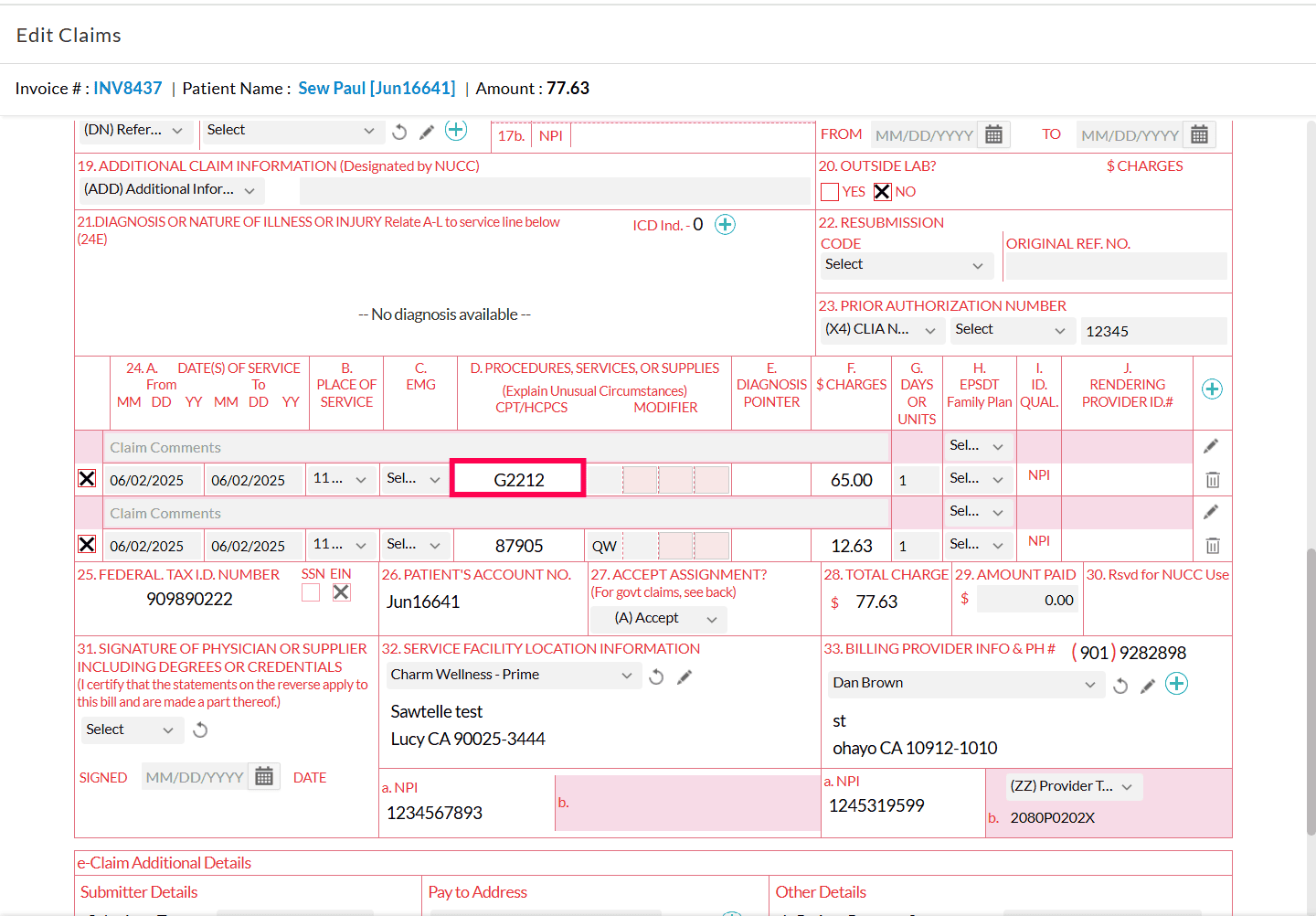Click the Amount Paid field
1316x916 pixels.
click(x=1027, y=601)
